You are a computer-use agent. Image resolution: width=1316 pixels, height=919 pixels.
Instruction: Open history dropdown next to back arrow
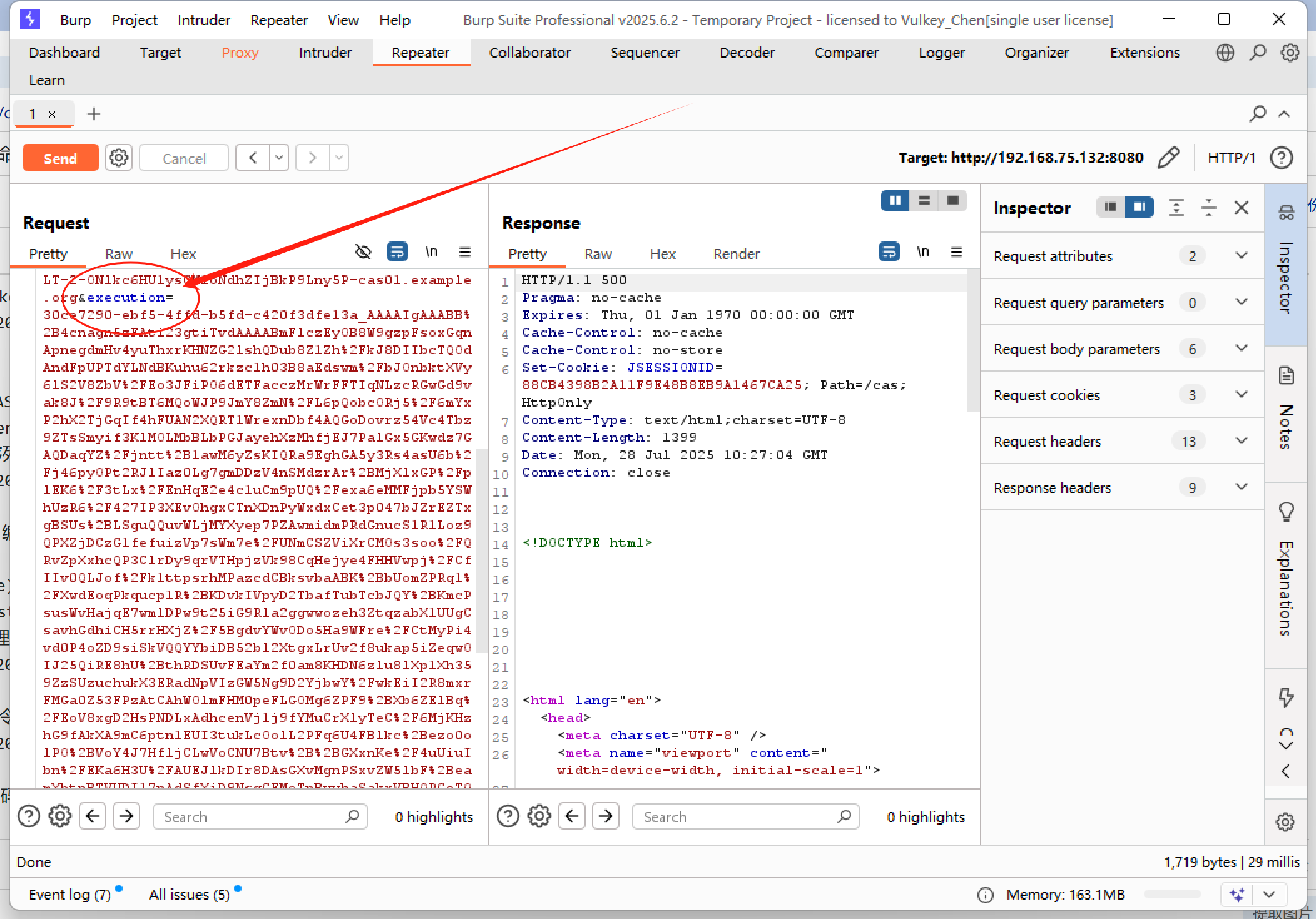tap(279, 158)
